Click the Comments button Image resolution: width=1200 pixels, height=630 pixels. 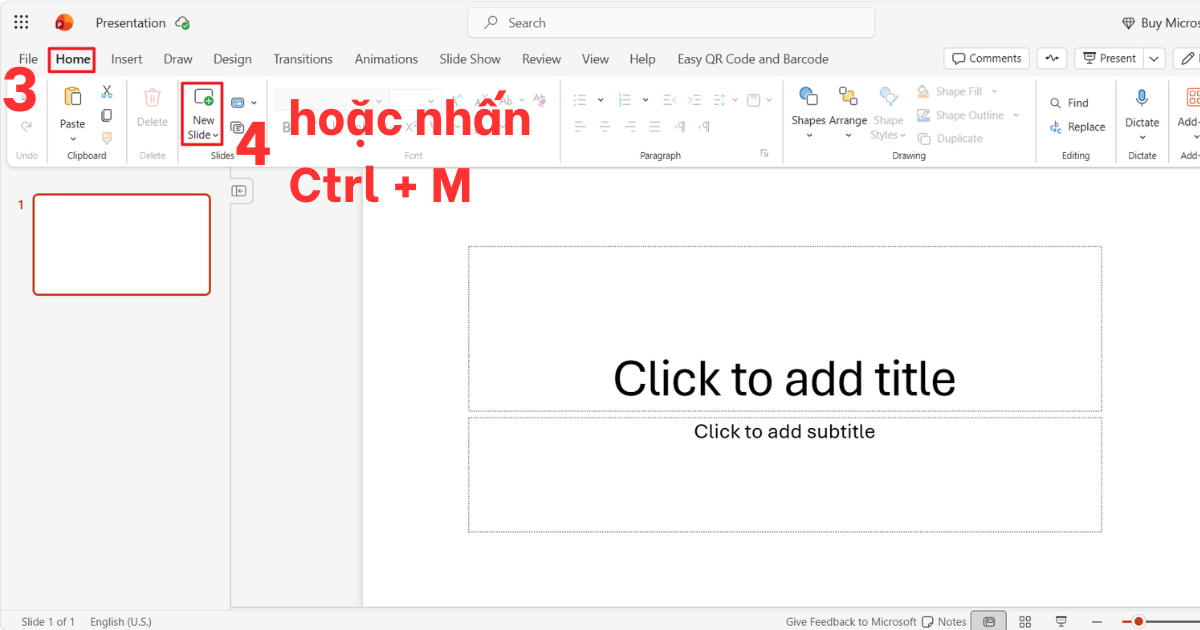click(987, 58)
